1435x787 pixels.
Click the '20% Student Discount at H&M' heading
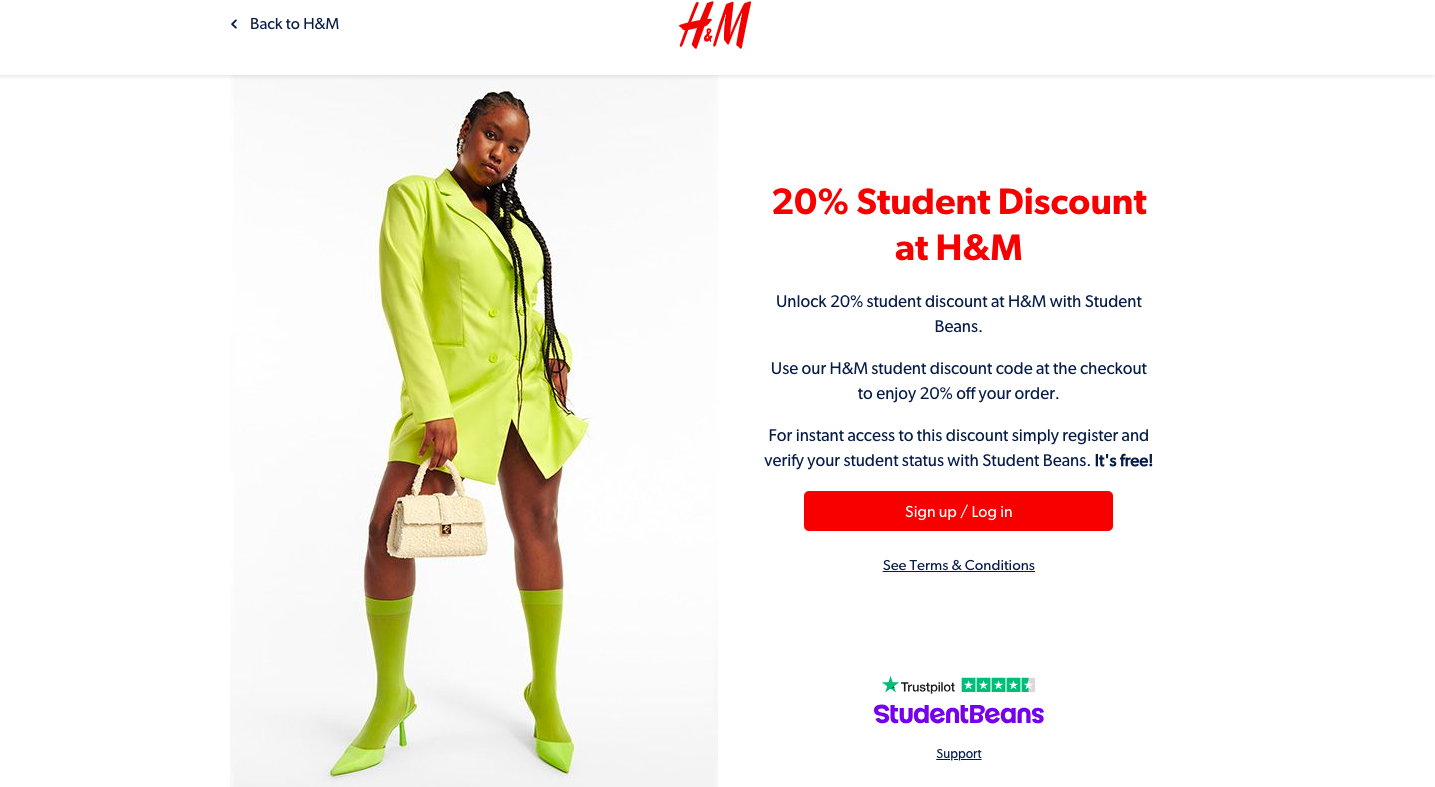958,224
